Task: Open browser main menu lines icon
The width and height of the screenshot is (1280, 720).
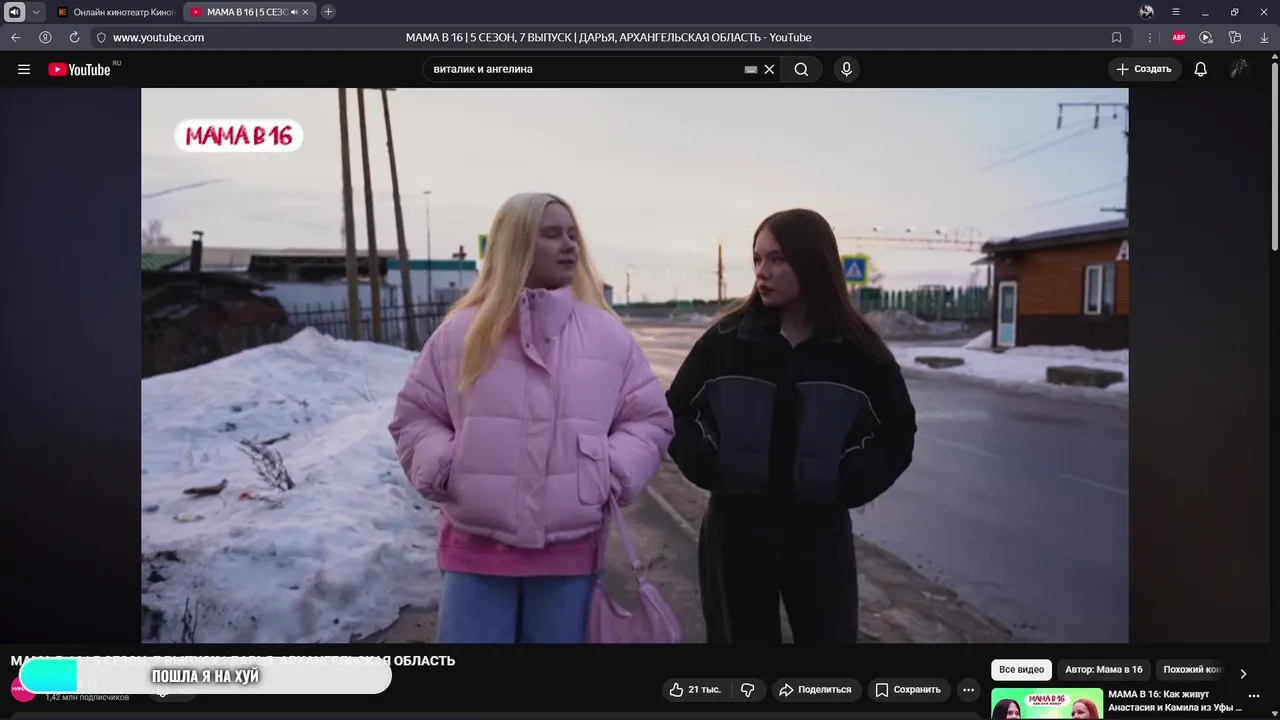Action: 1176,12
